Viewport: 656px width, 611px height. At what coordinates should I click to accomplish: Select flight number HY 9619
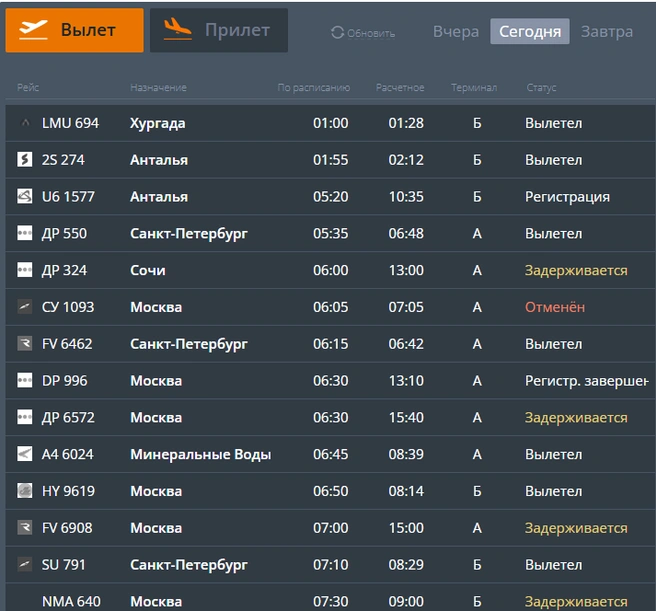click(x=68, y=491)
